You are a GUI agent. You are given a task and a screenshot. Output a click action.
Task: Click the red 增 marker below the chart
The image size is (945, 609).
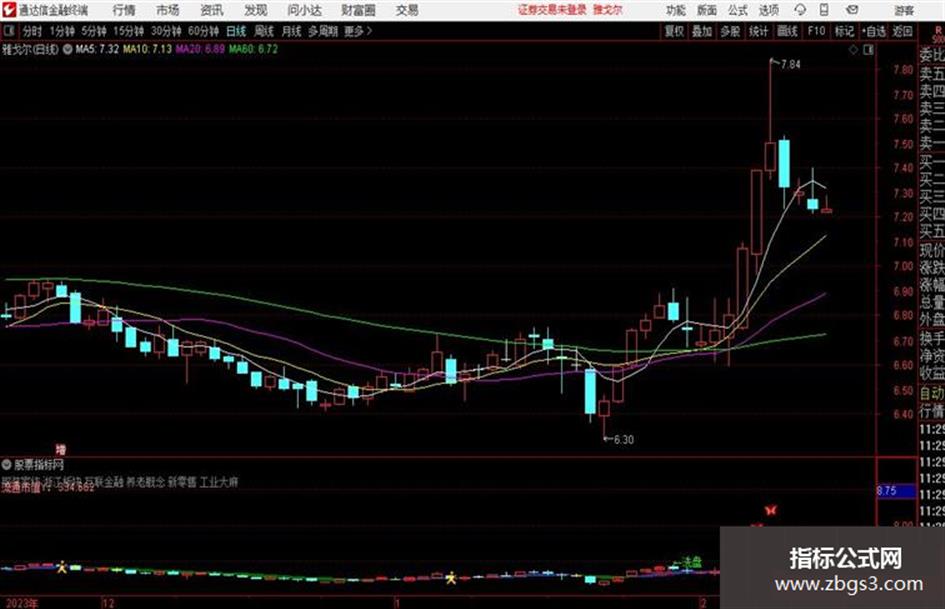tap(61, 449)
